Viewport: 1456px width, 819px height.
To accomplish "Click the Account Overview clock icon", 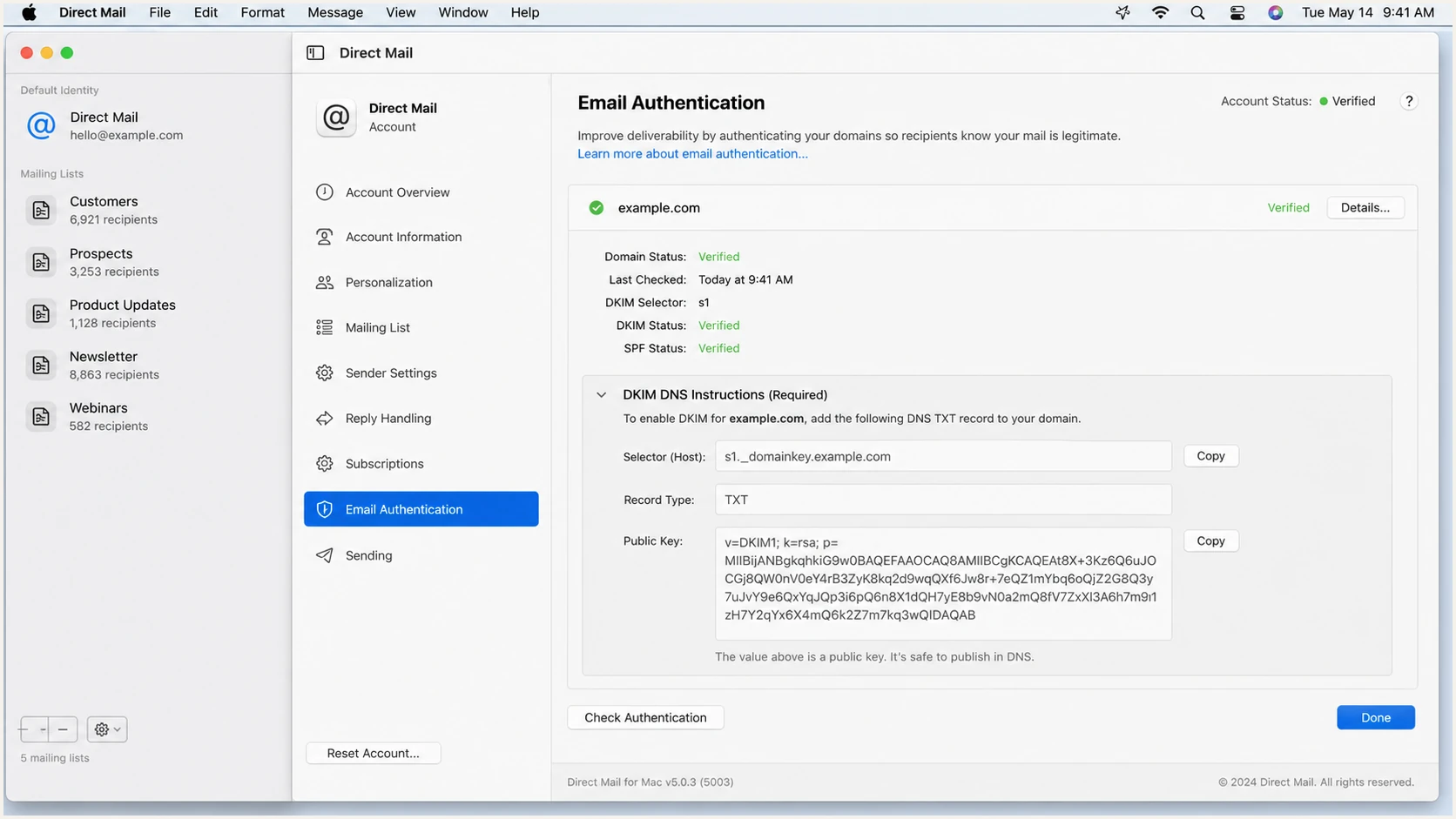I will coord(325,192).
